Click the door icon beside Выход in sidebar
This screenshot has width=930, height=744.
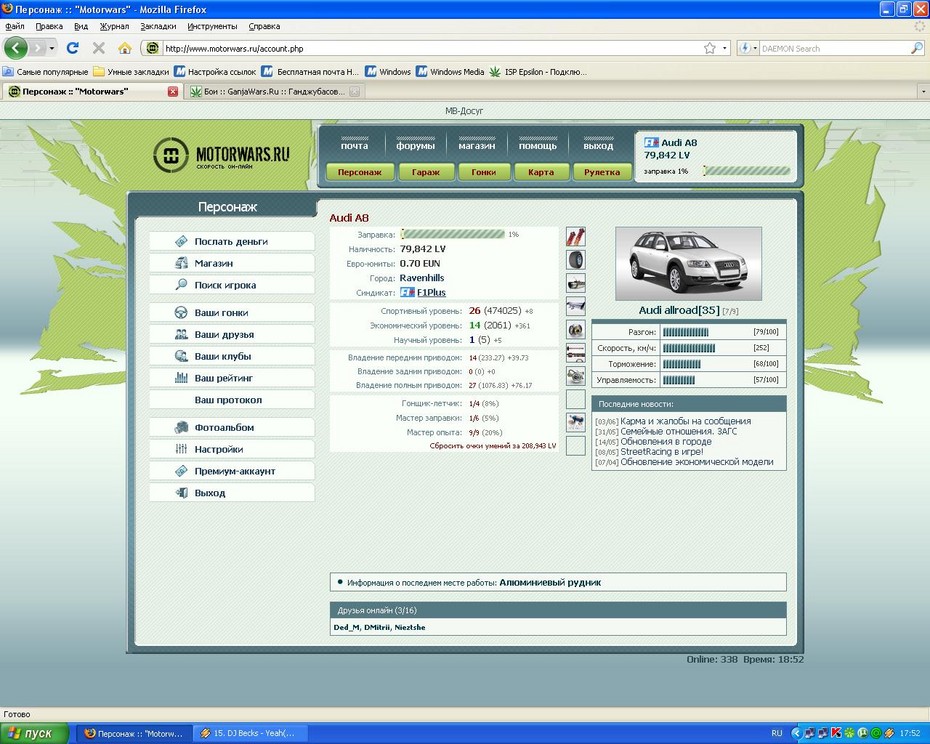tap(181, 492)
